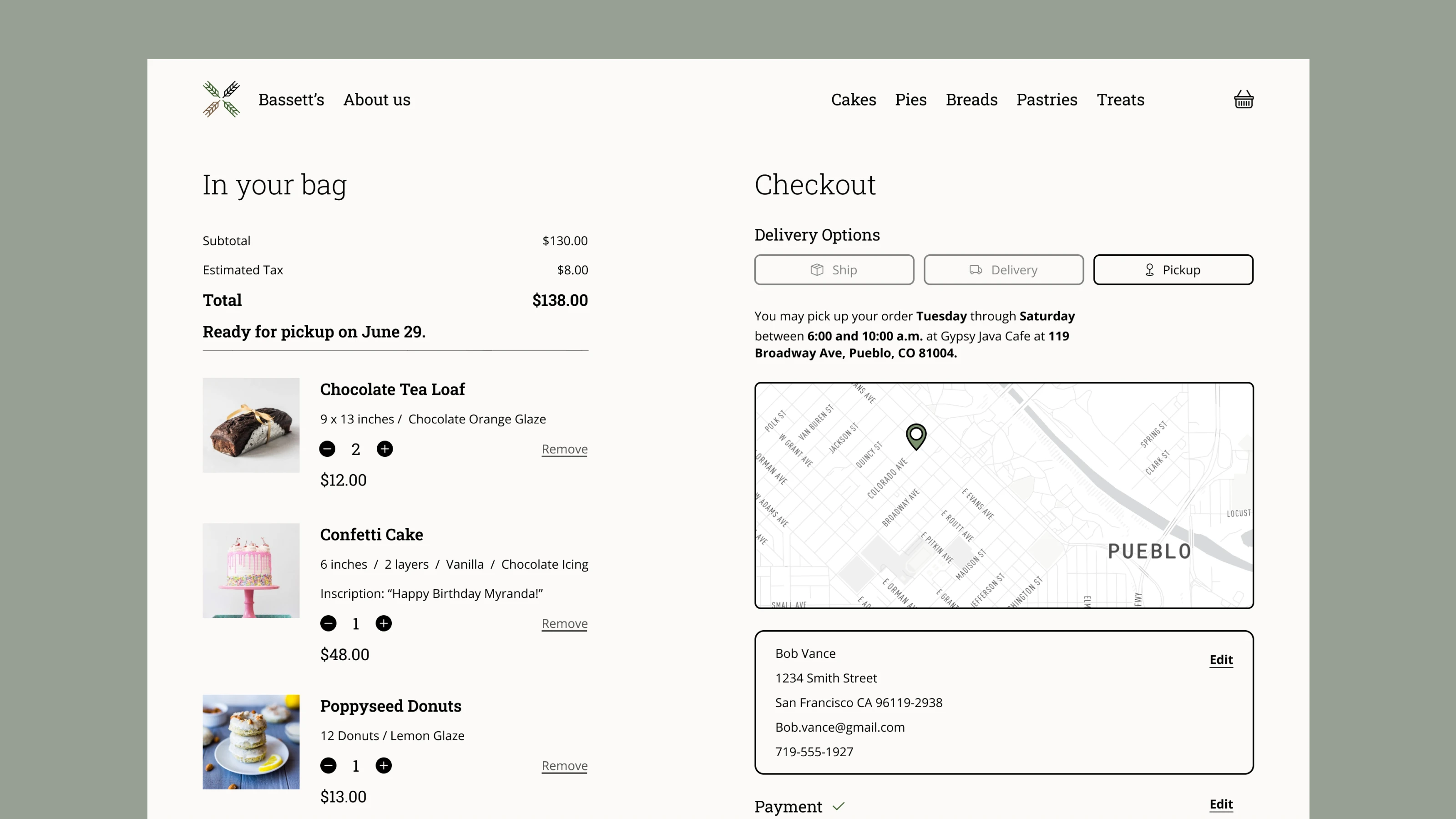
Task: Click the Chocolate Tea Loaf $12.00 price
Action: pos(343,480)
